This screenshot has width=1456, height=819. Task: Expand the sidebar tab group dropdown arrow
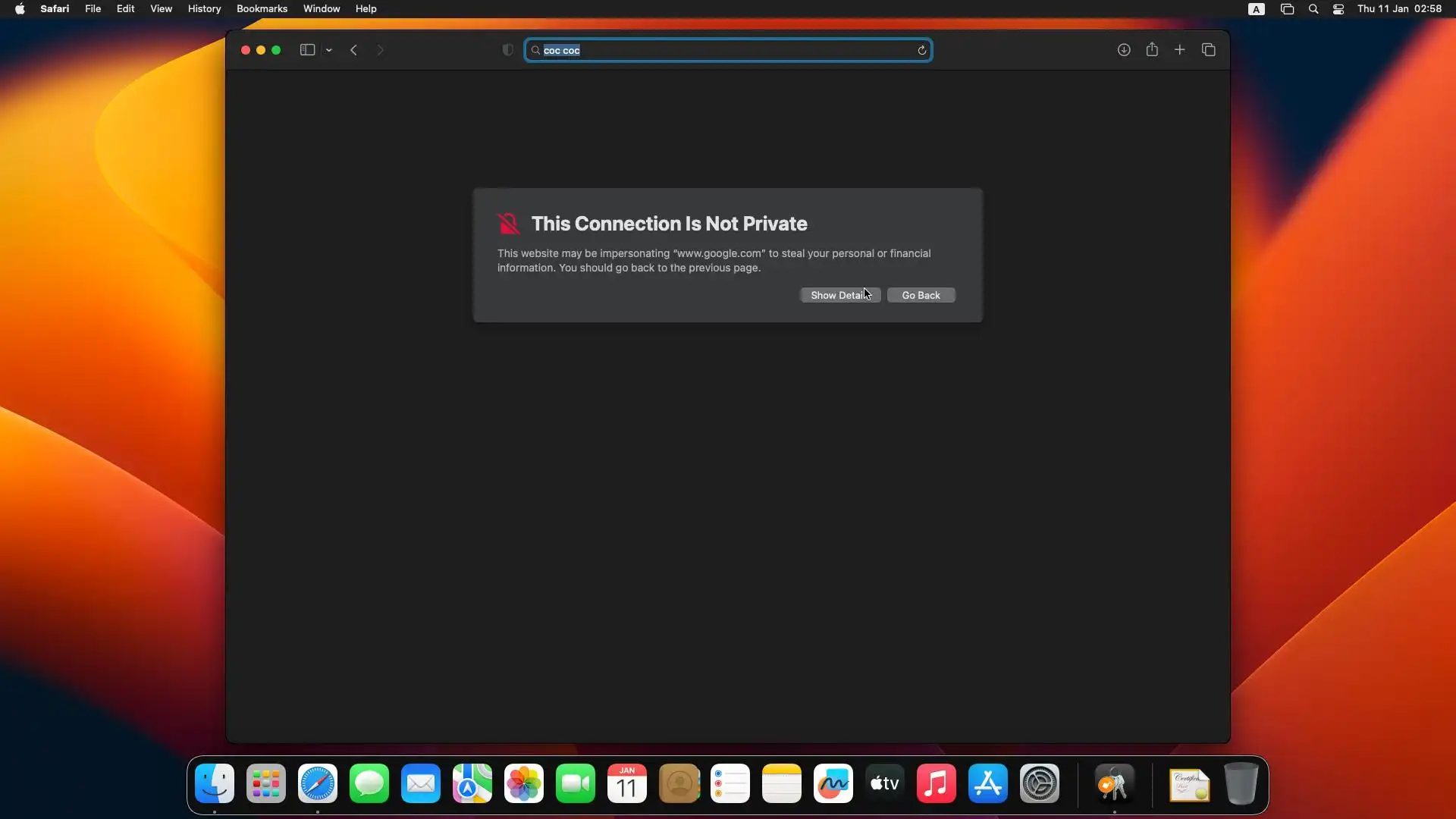329,50
